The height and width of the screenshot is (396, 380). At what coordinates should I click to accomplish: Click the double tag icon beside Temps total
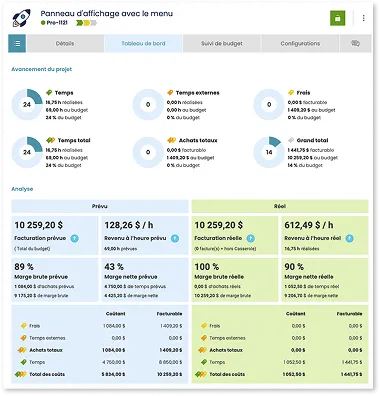coord(50,140)
